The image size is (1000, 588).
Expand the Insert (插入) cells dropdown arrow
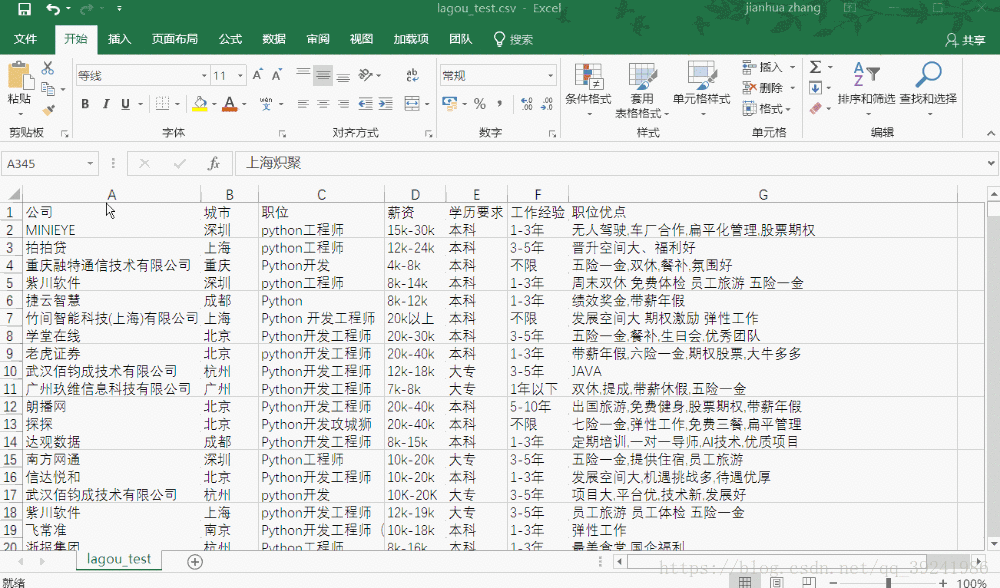[793, 67]
